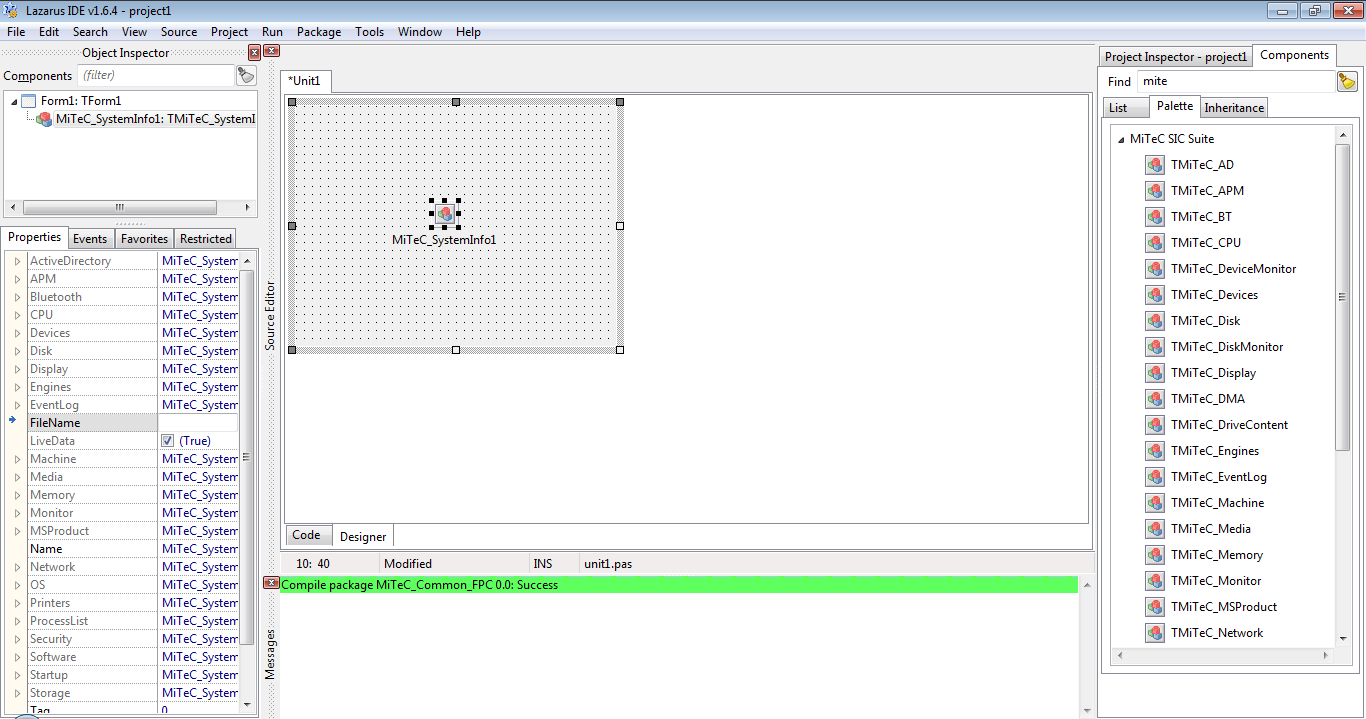Expand the ActiveDirectory property

point(17,261)
